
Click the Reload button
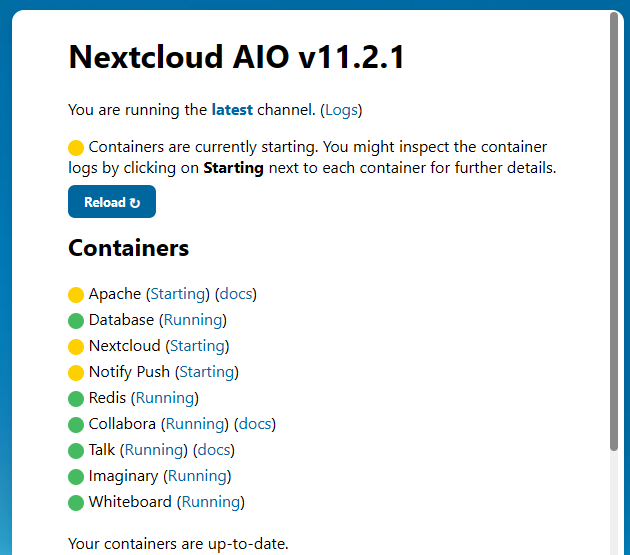click(x=112, y=201)
